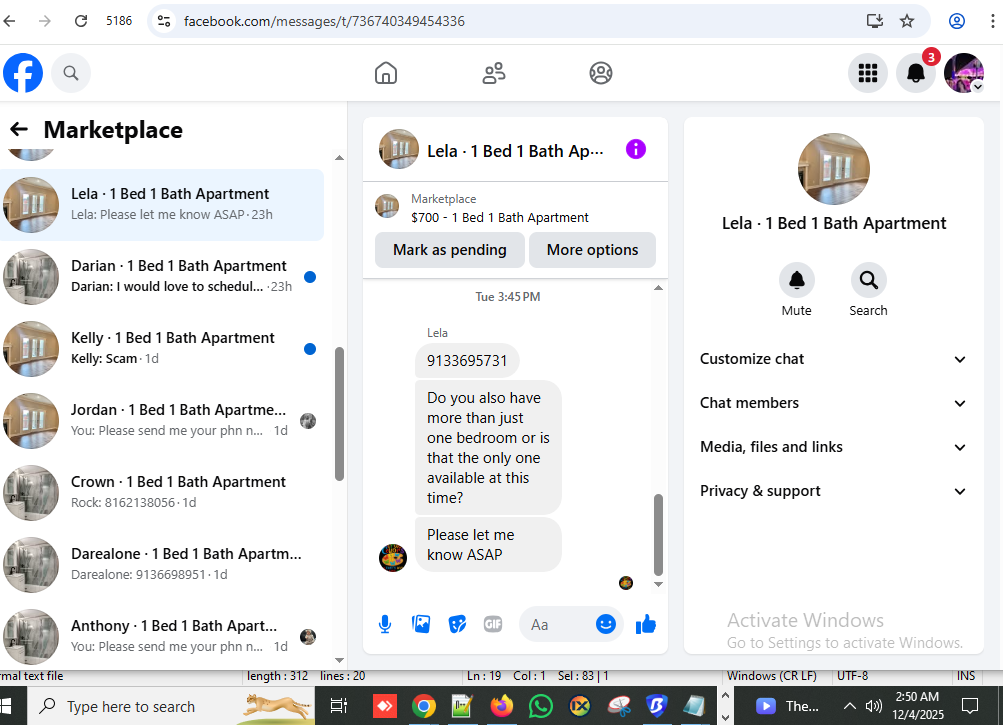1003x725 pixels.
Task: Open the Facebook logo home link
Action: (23, 73)
